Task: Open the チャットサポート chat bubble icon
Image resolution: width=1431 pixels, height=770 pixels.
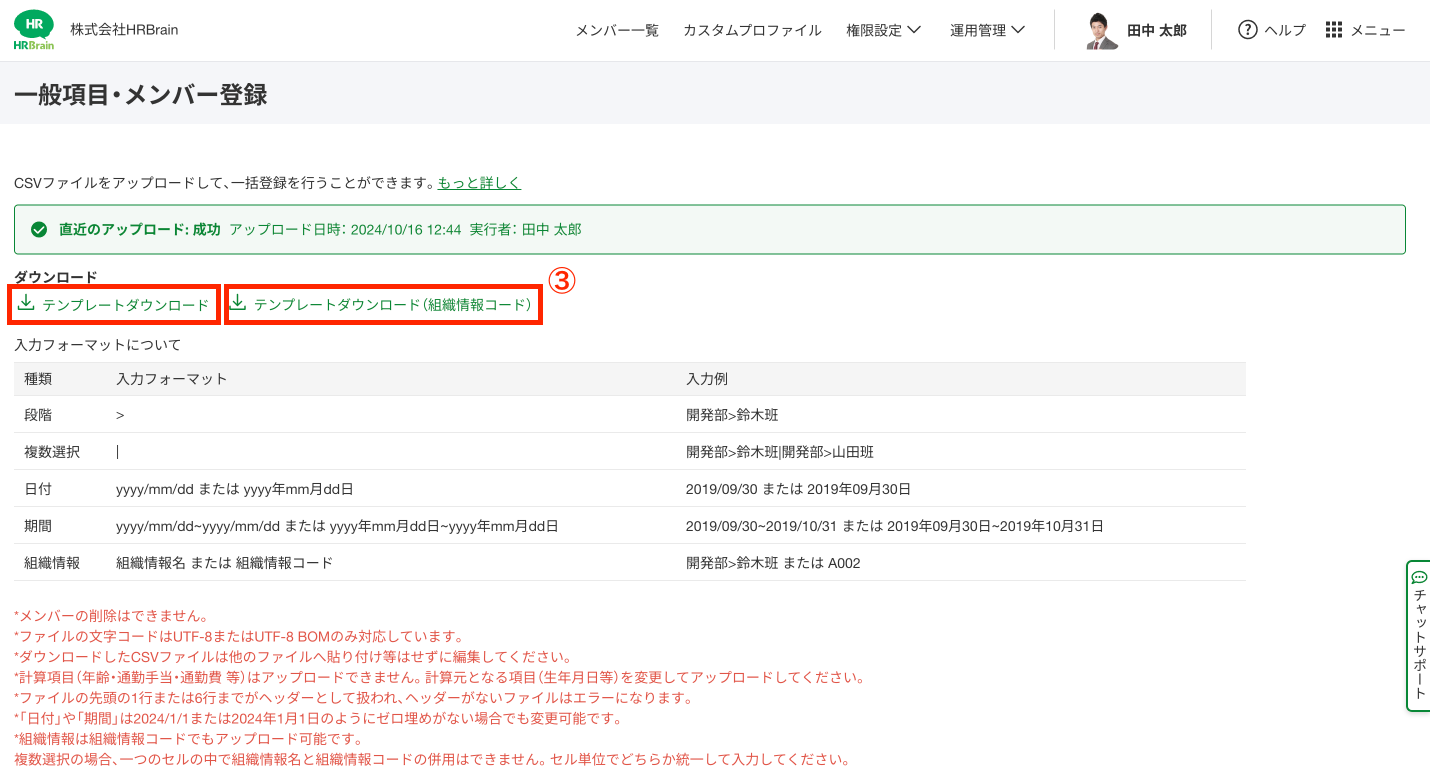Action: [1419, 577]
